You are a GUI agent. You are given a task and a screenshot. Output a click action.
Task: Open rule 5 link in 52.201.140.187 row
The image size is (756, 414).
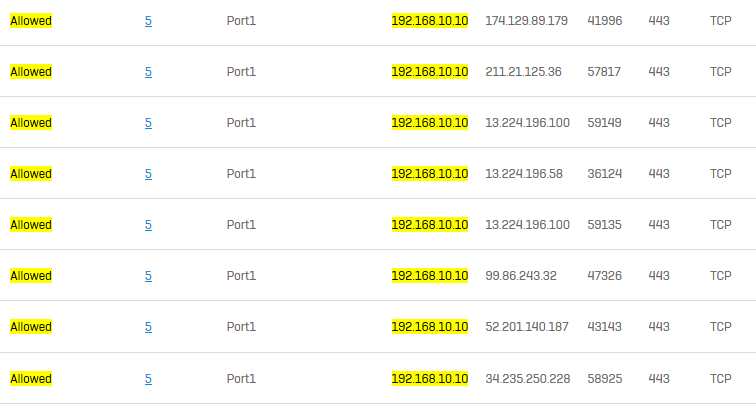point(148,327)
